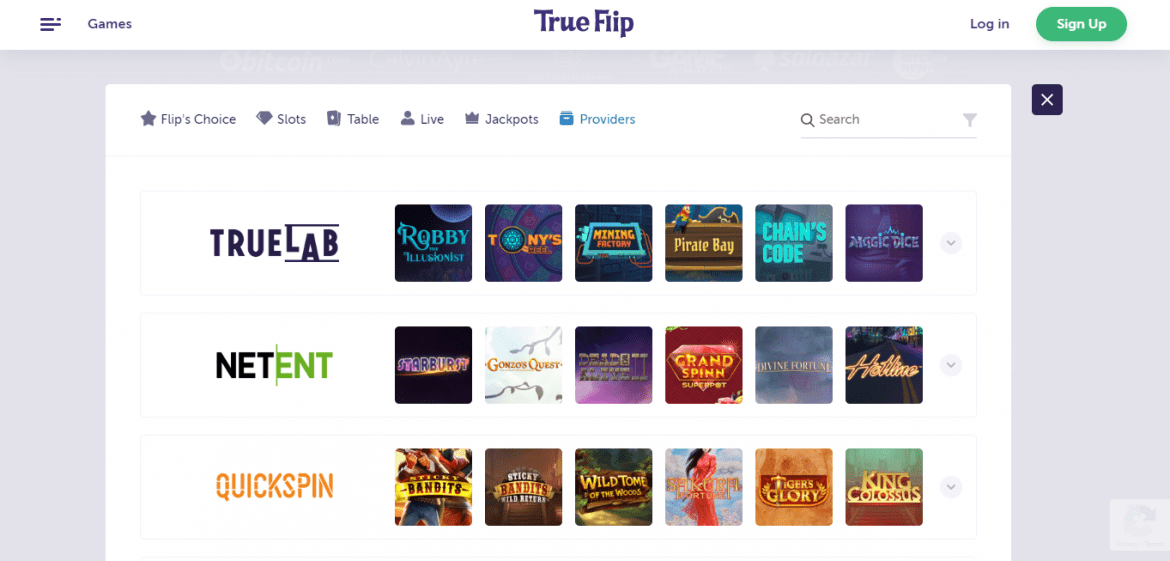Expand the Quickspin provider row
The height and width of the screenshot is (561, 1170).
pos(951,487)
